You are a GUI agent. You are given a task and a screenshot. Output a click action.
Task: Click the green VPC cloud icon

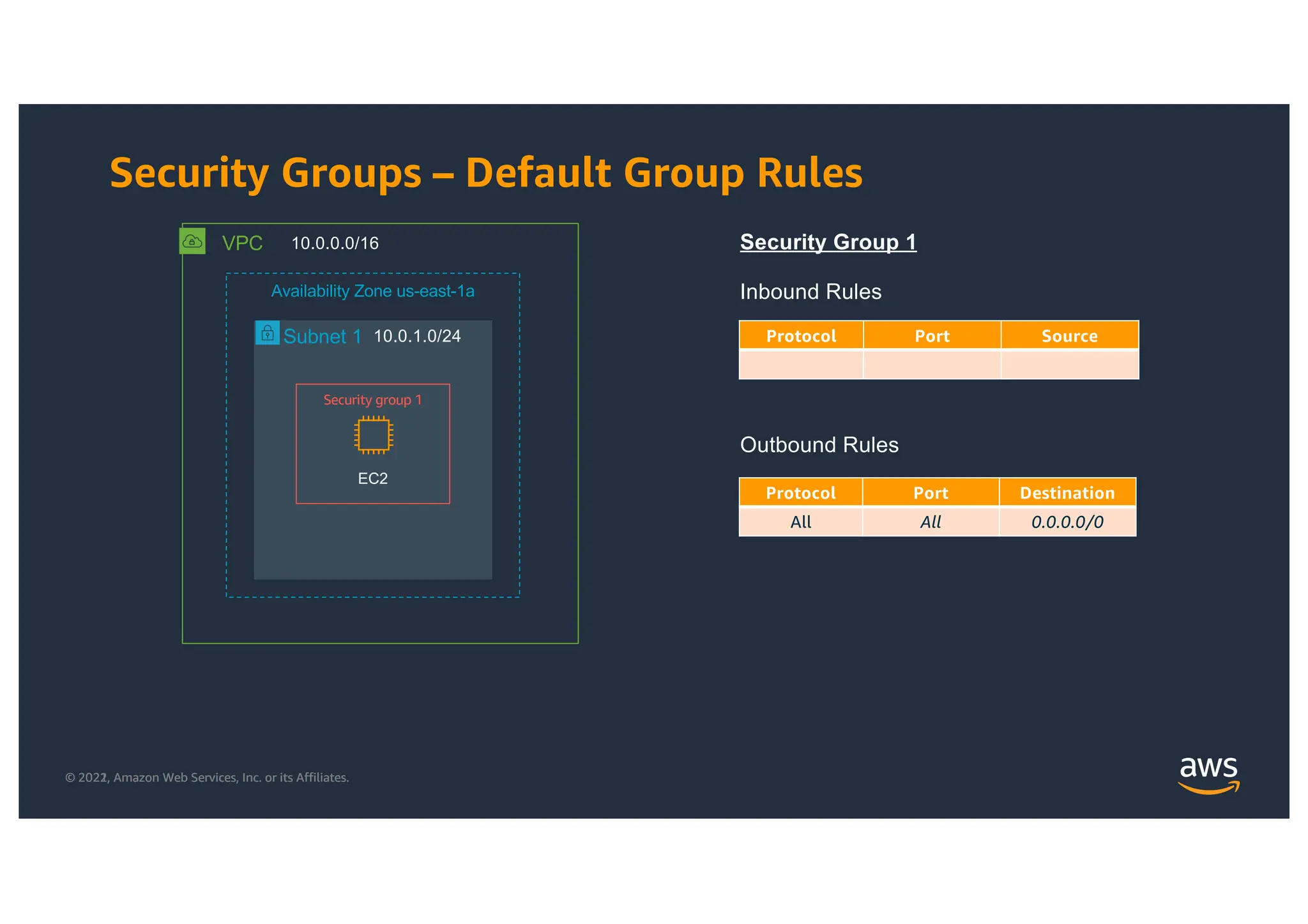(192, 241)
